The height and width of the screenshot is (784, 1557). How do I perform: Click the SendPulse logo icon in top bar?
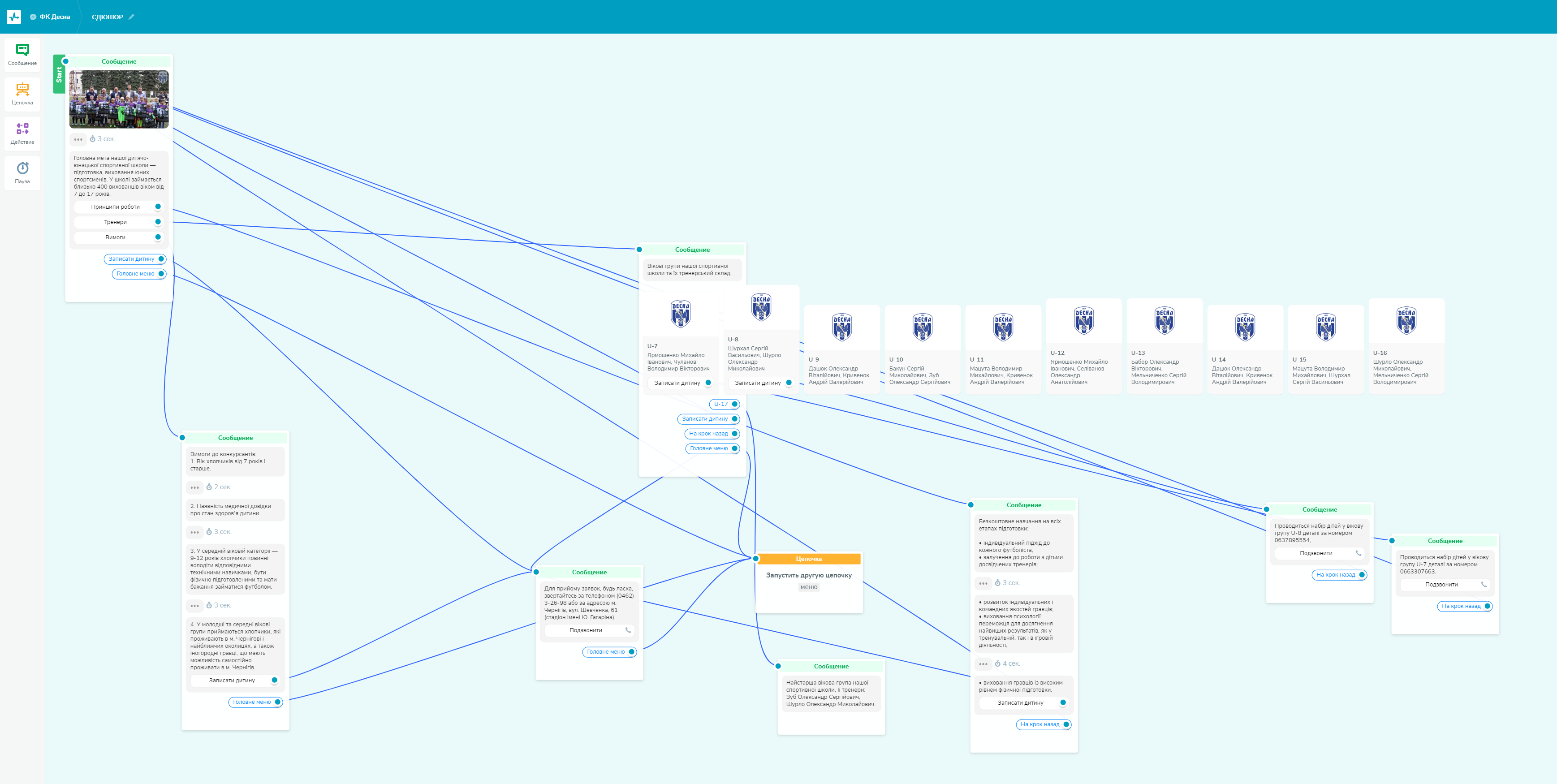coord(14,17)
